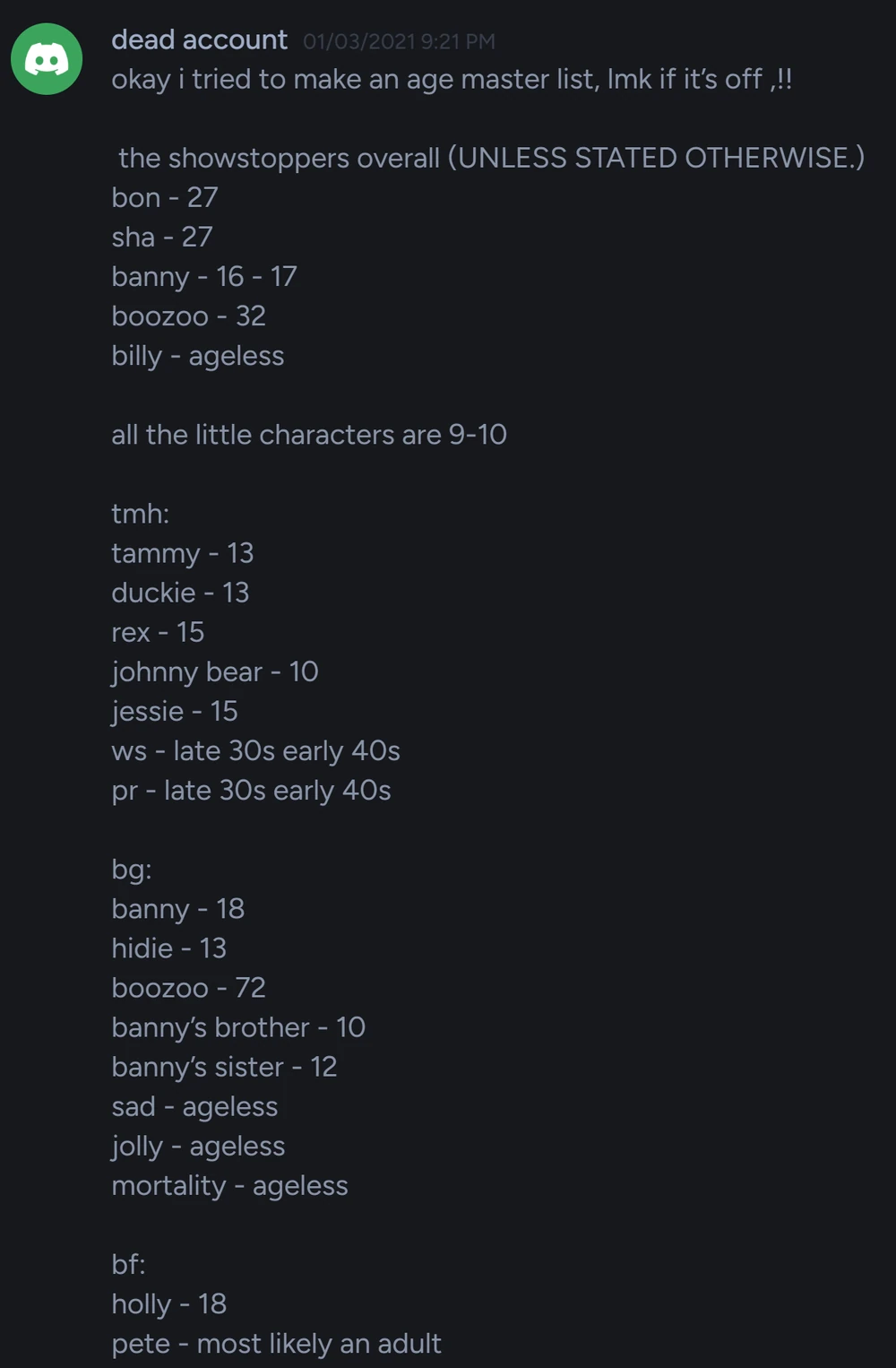Open the "dead account" username profile

point(199,40)
